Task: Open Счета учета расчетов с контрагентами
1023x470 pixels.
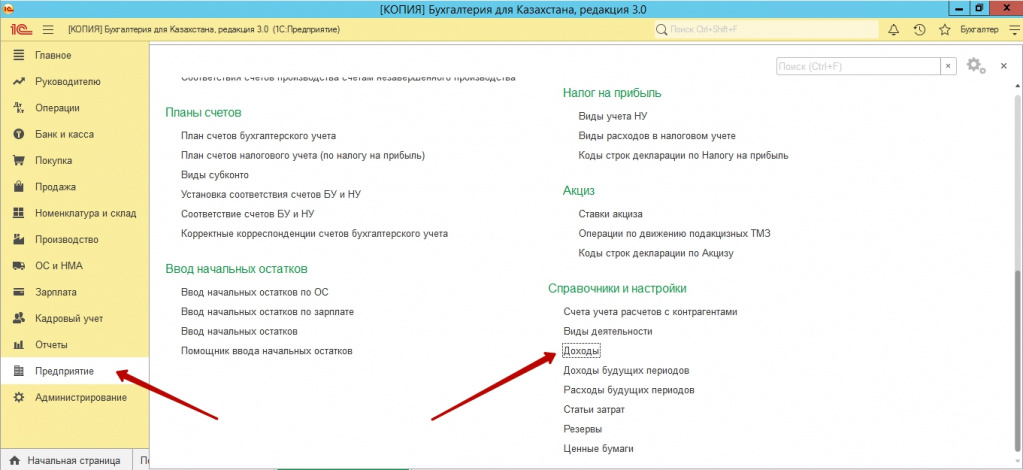Action: 650,312
